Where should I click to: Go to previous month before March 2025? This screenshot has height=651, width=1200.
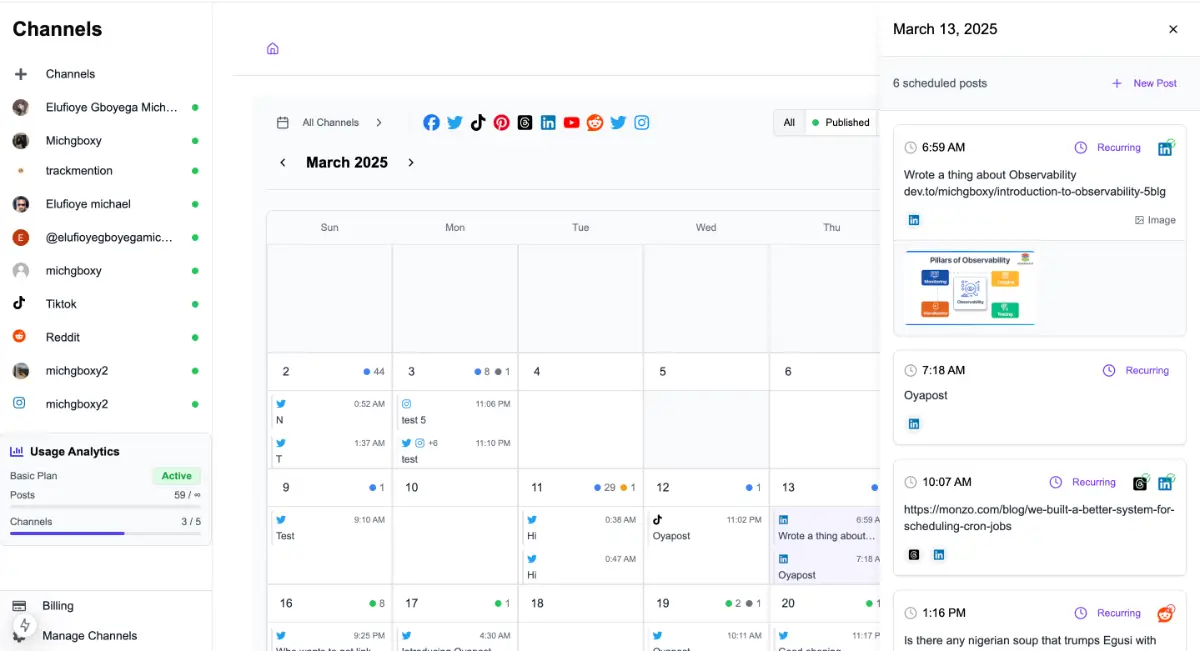pos(283,163)
